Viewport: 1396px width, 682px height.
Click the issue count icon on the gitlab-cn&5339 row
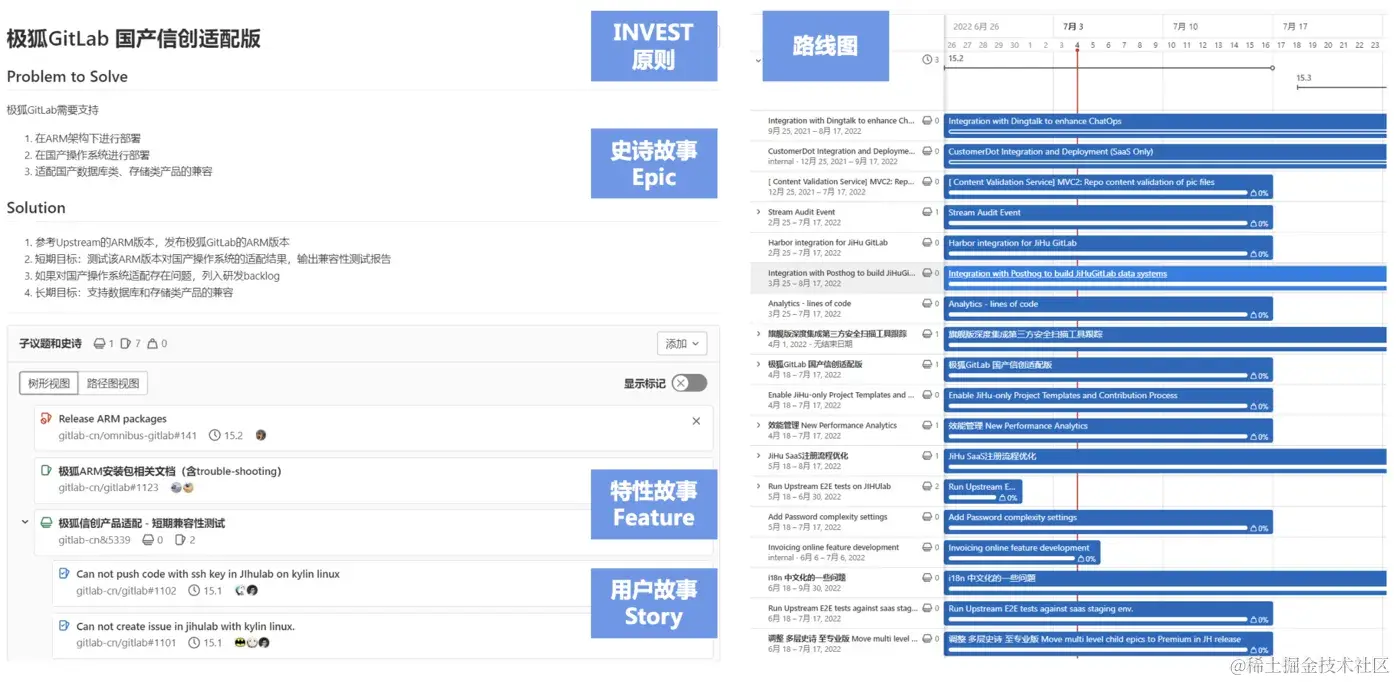(180, 540)
